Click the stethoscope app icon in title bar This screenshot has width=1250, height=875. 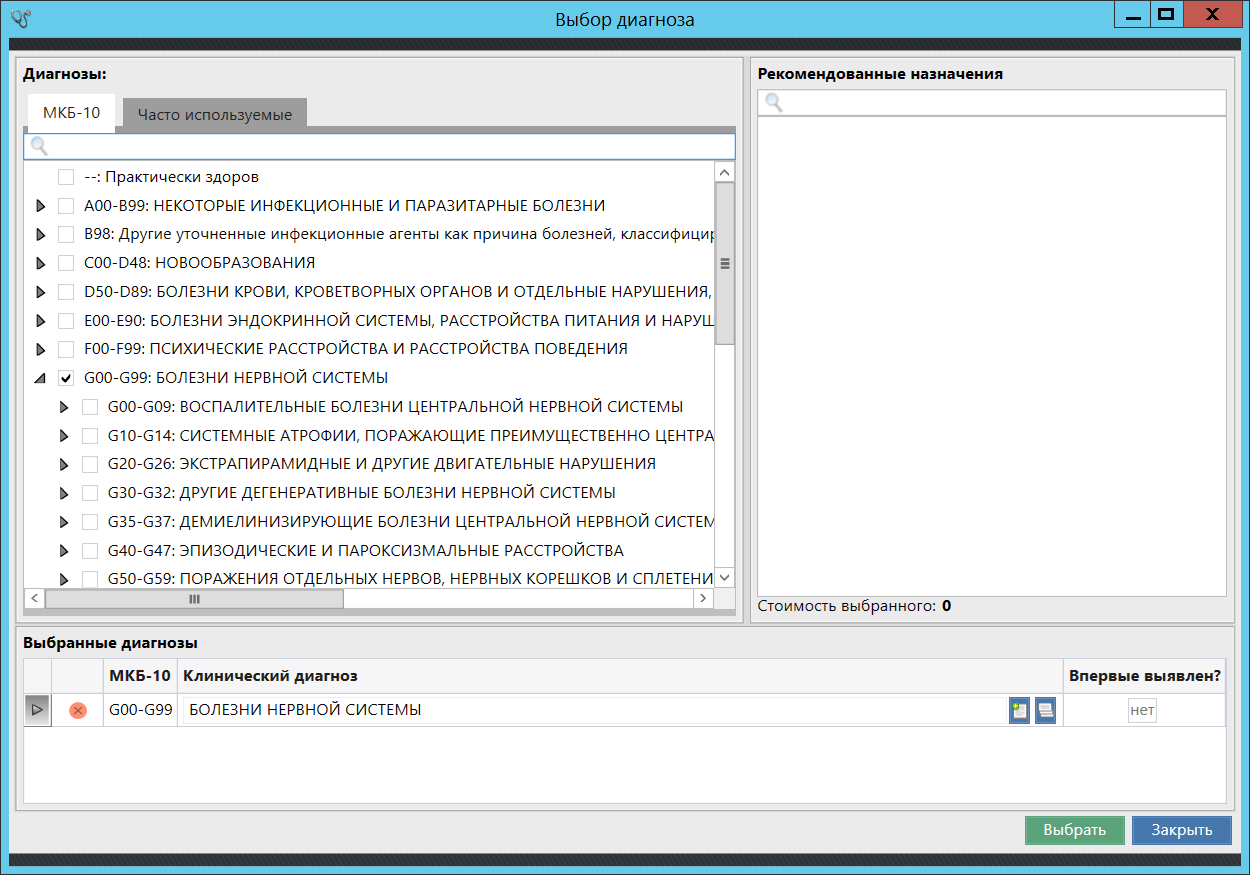(x=21, y=19)
